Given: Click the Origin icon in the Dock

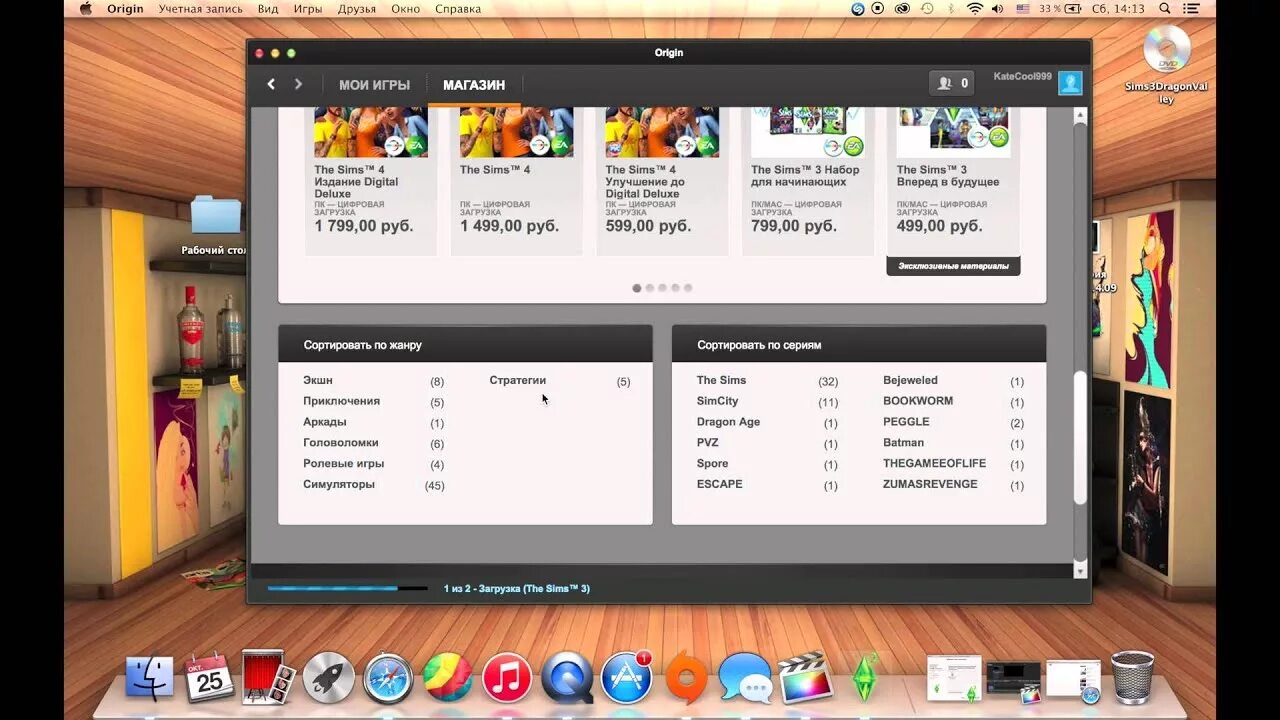Looking at the screenshot, I should [686, 679].
